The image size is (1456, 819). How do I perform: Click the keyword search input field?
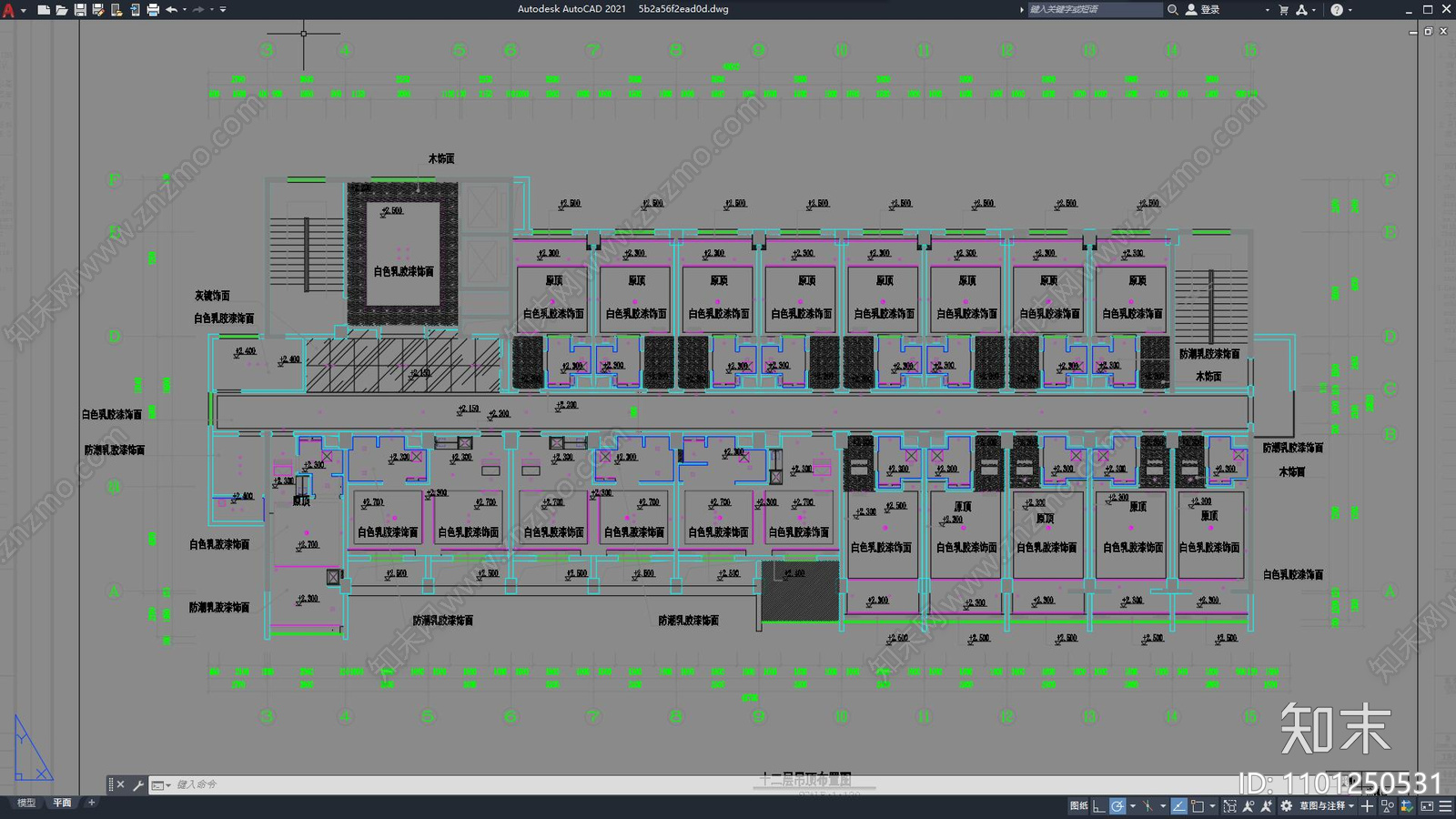[x=1095, y=9]
